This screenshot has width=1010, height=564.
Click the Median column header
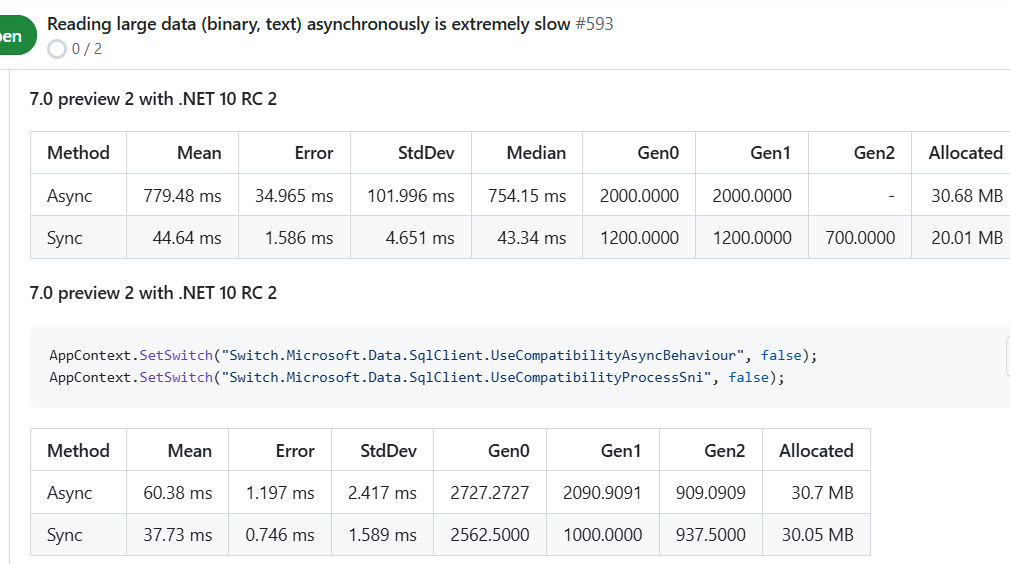point(536,153)
